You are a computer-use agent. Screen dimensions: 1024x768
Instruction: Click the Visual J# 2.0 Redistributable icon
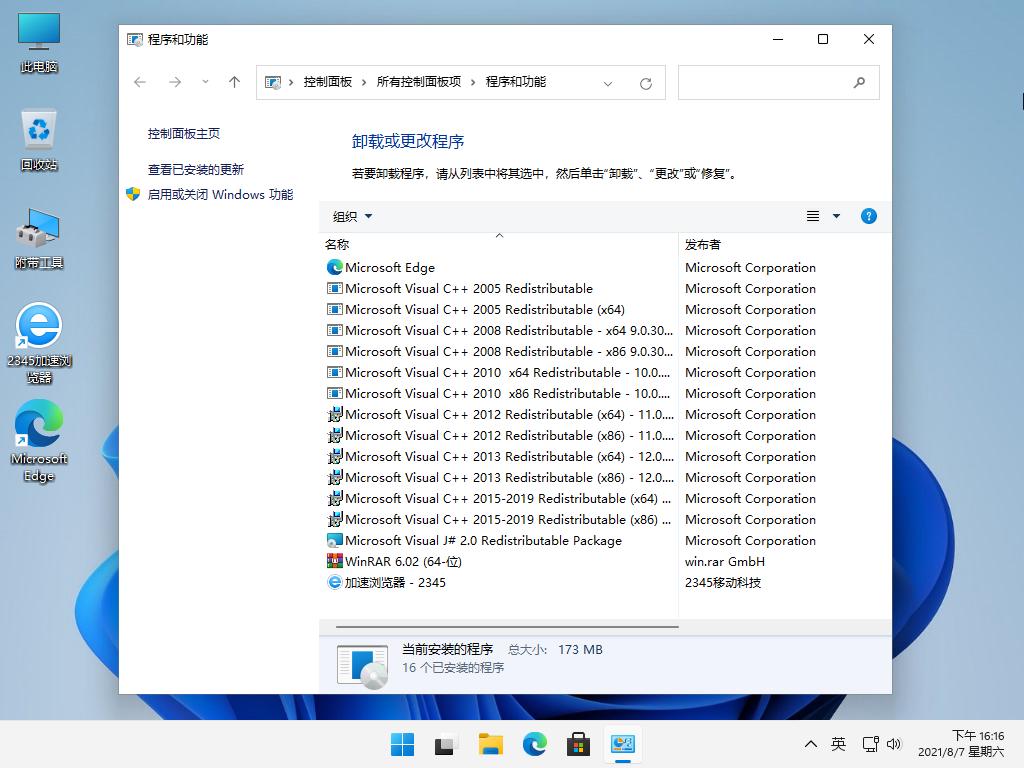[x=334, y=540]
